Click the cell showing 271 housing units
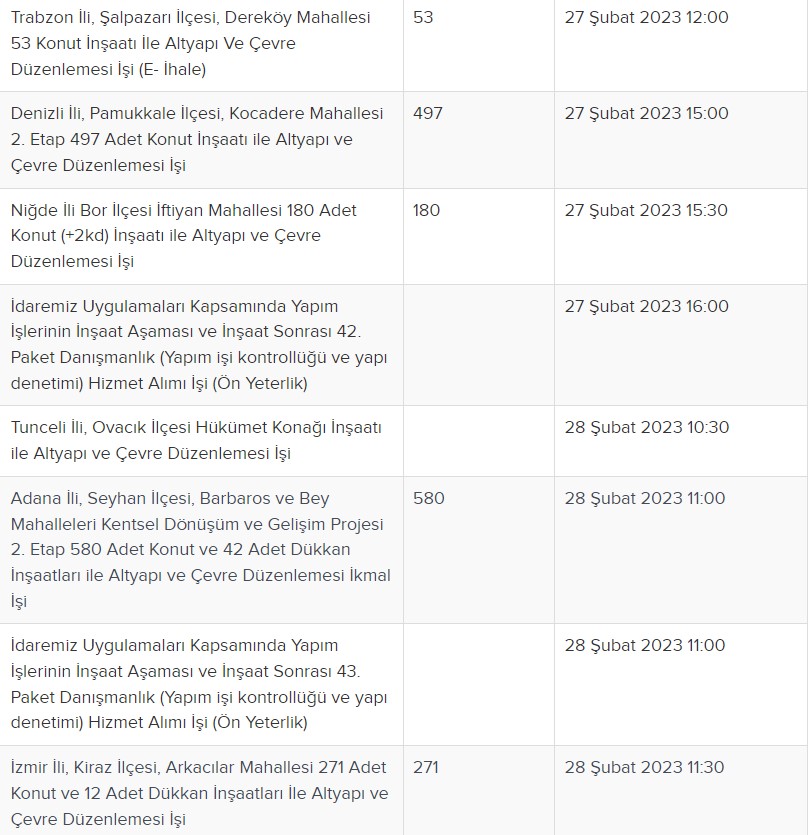The width and height of the screenshot is (808, 835). 426,768
